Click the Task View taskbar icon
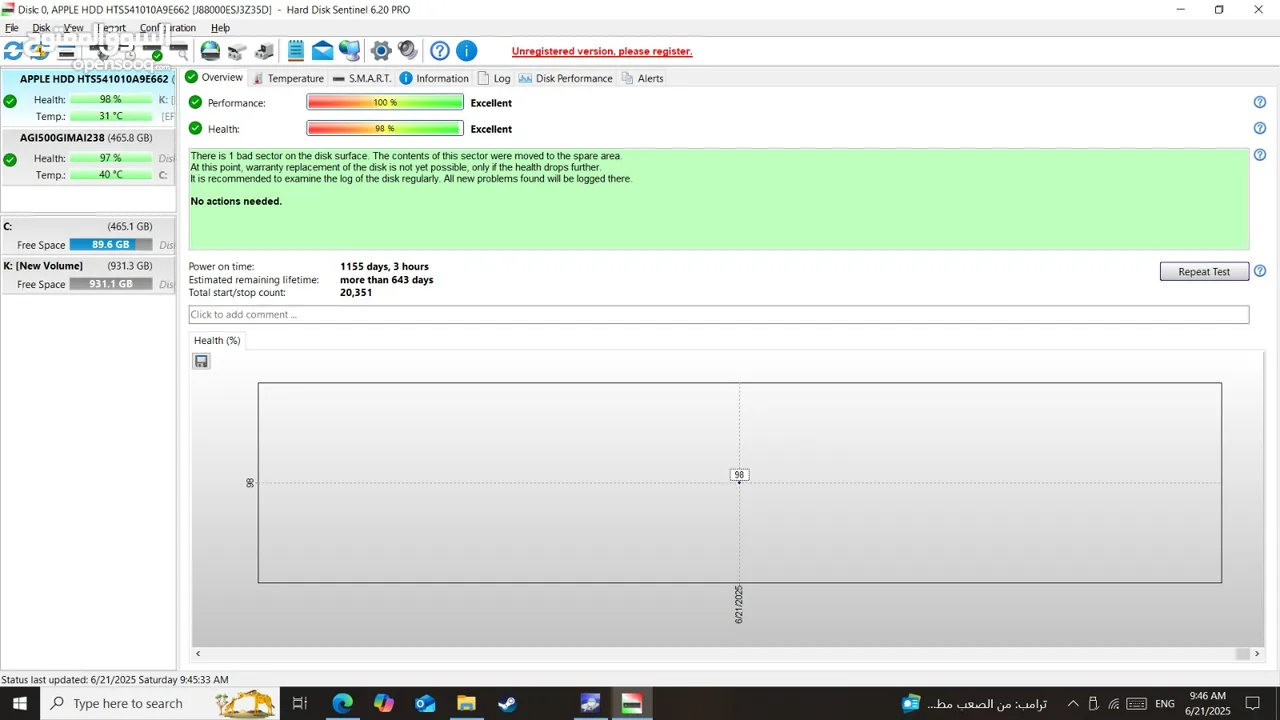The width and height of the screenshot is (1280, 720). tap(300, 703)
